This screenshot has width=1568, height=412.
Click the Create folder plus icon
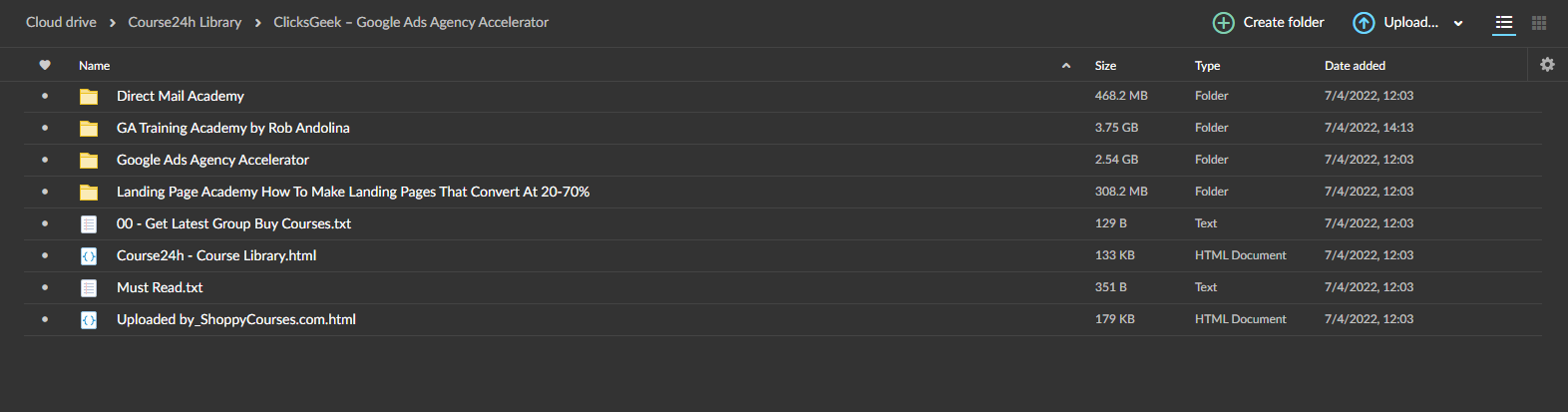(x=1223, y=22)
